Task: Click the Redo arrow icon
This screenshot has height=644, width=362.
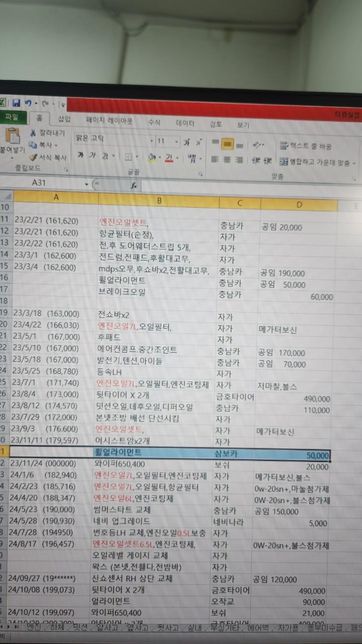Action: (45, 103)
